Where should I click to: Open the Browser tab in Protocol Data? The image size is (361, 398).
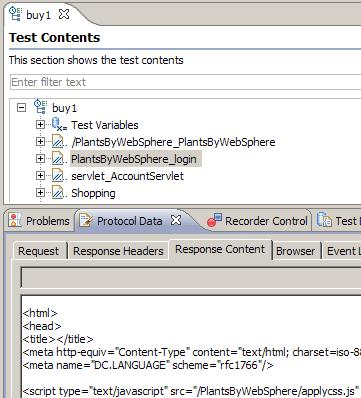[295, 251]
